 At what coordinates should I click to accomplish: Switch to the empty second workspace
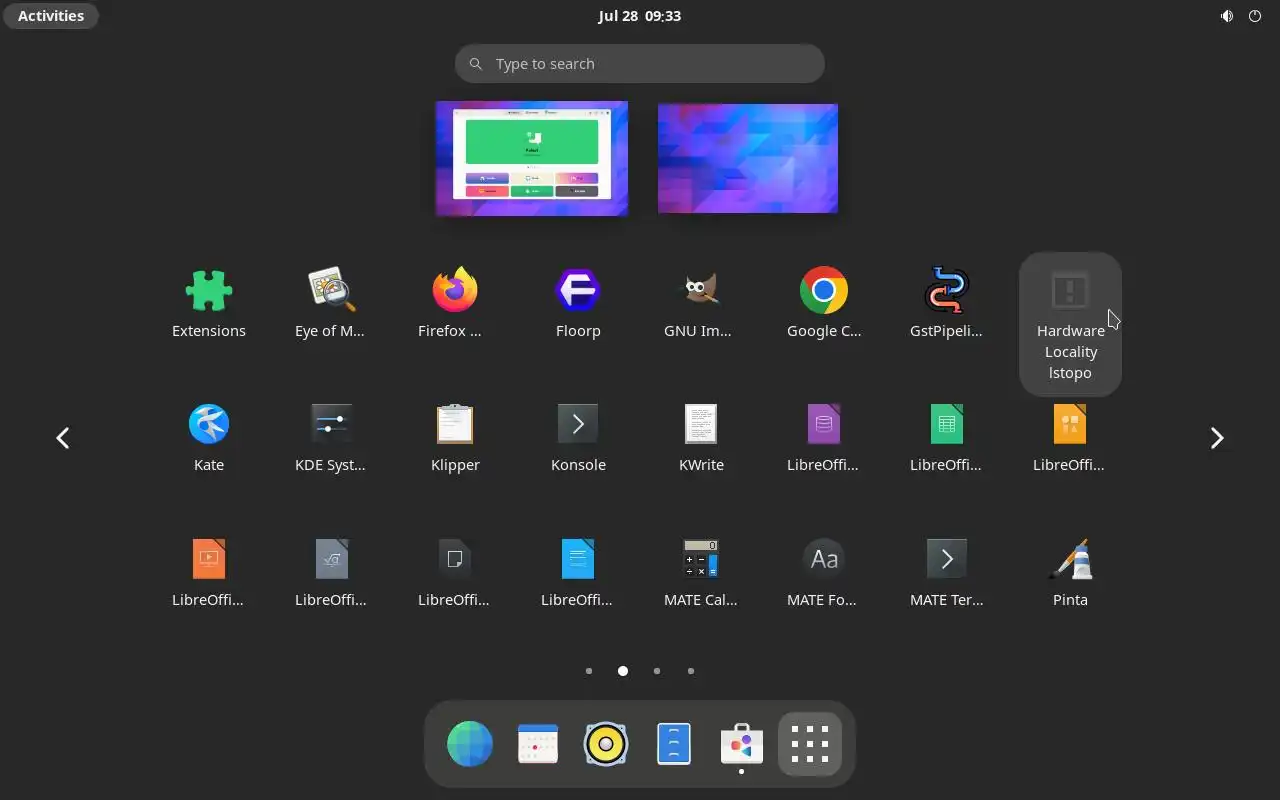(x=748, y=158)
